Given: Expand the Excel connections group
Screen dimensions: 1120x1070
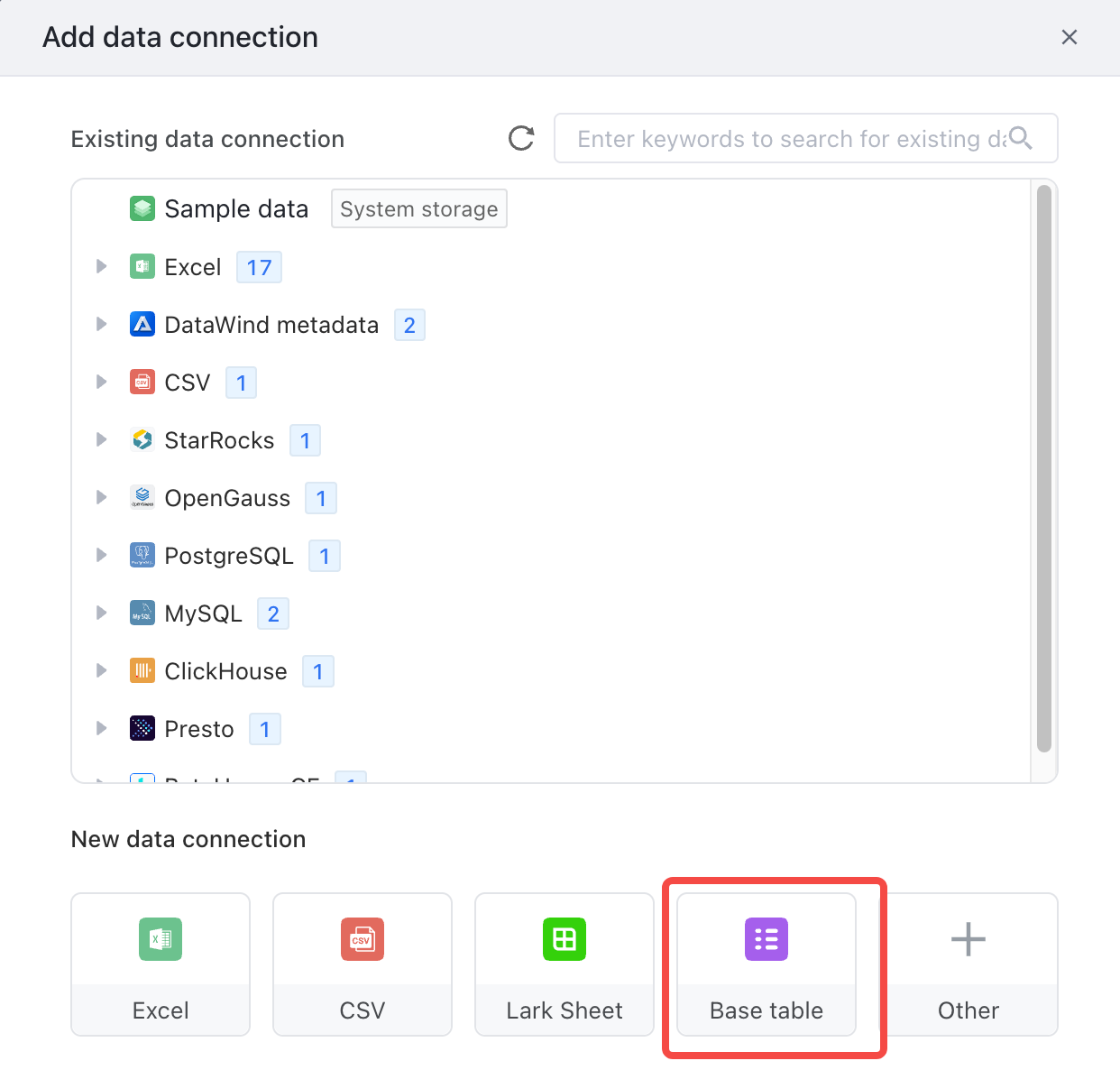Looking at the screenshot, I should 101,266.
